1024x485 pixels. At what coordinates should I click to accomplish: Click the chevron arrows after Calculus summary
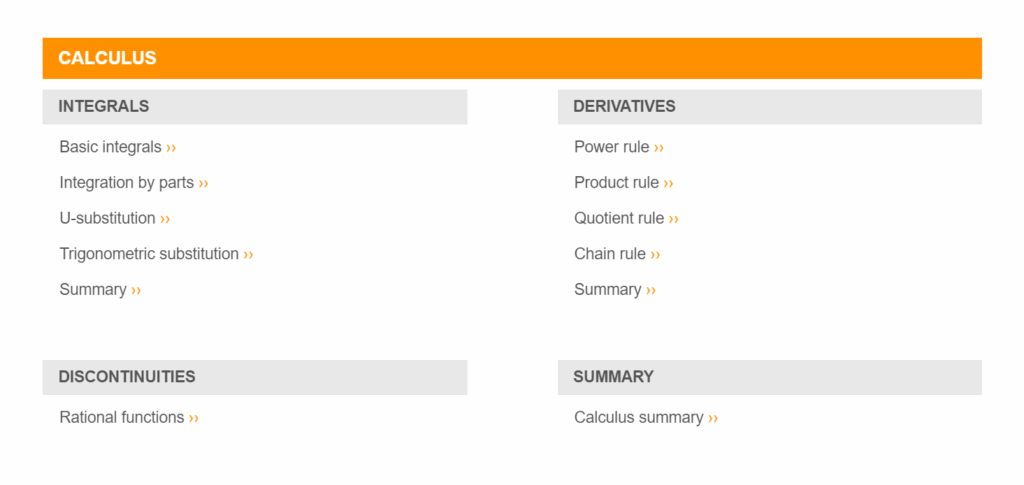[x=713, y=418]
